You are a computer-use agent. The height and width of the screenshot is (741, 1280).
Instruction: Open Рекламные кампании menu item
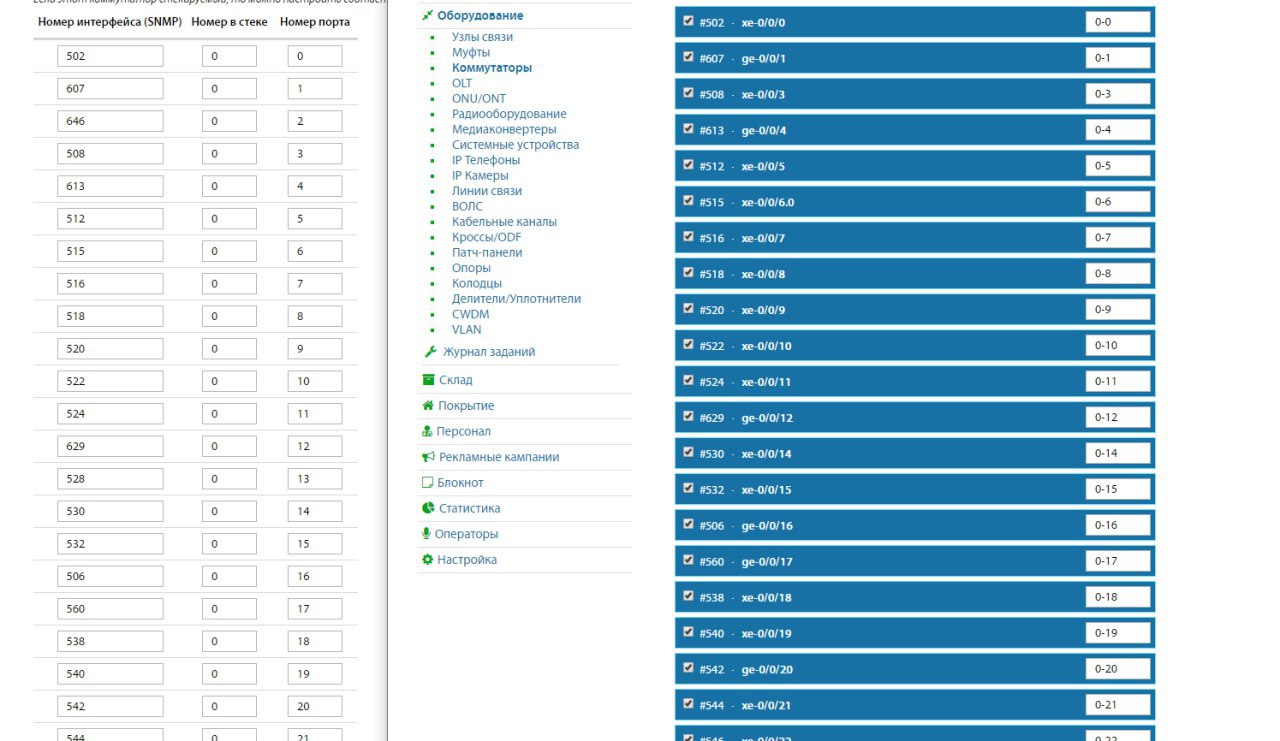(499, 457)
